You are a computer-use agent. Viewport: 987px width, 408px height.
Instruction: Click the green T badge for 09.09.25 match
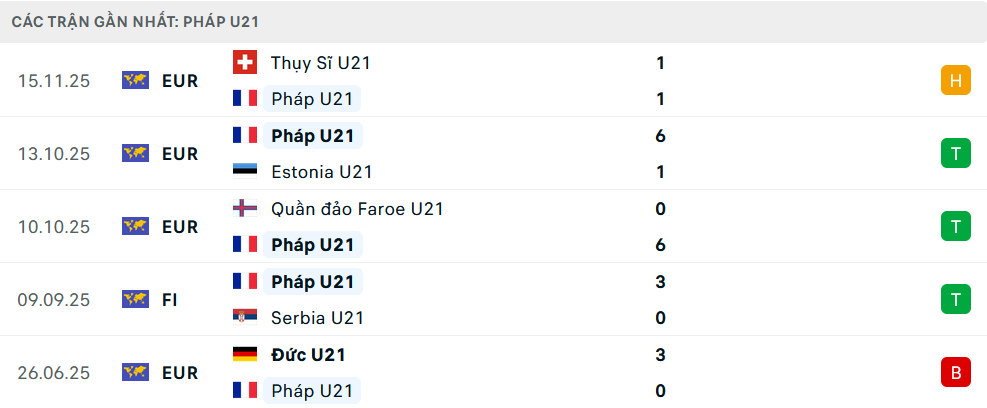click(x=956, y=300)
